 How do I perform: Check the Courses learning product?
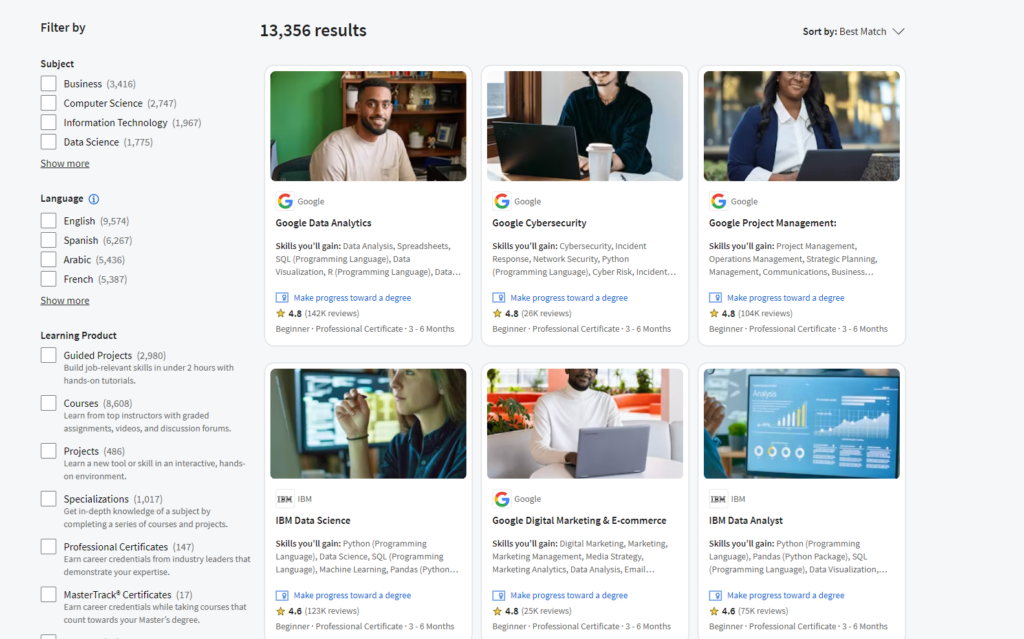click(48, 403)
